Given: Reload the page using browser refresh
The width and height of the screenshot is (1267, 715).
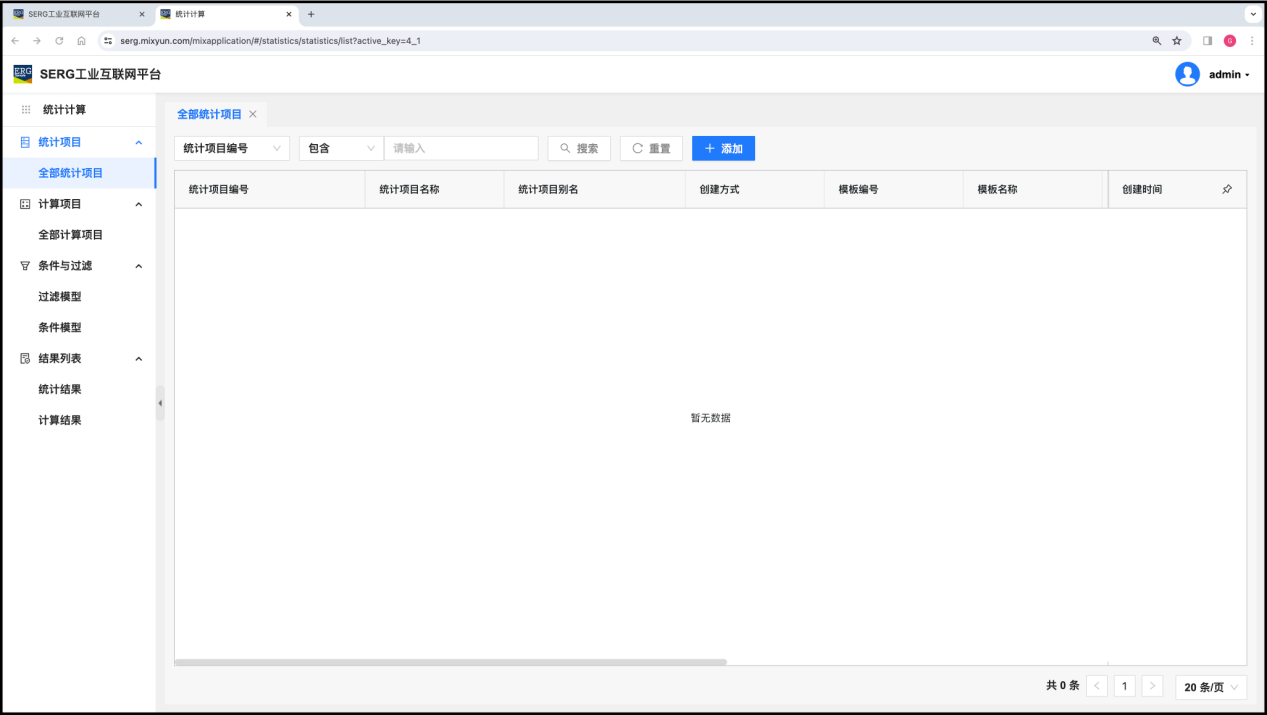Looking at the screenshot, I should point(59,41).
